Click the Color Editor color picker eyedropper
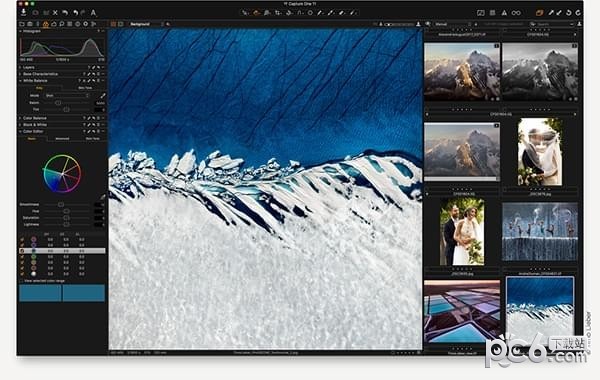Image resolution: width=600 pixels, height=380 pixels. click(103, 197)
